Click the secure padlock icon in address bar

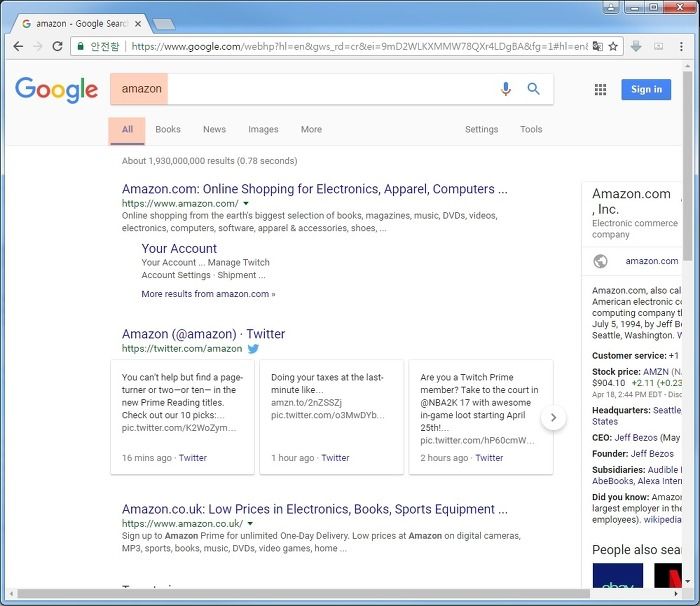coord(80,46)
